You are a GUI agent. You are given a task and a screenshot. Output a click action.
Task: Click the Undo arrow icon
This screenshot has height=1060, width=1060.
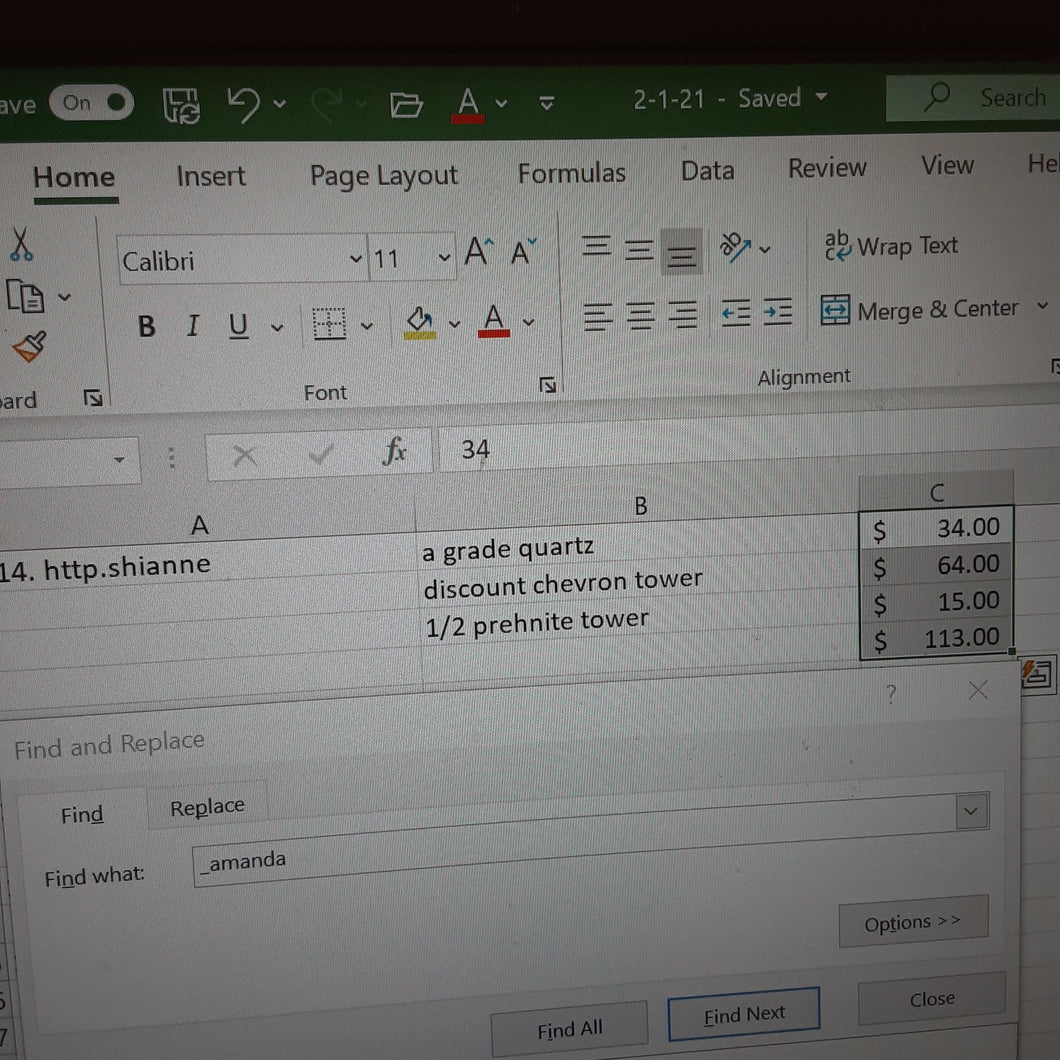(x=243, y=104)
